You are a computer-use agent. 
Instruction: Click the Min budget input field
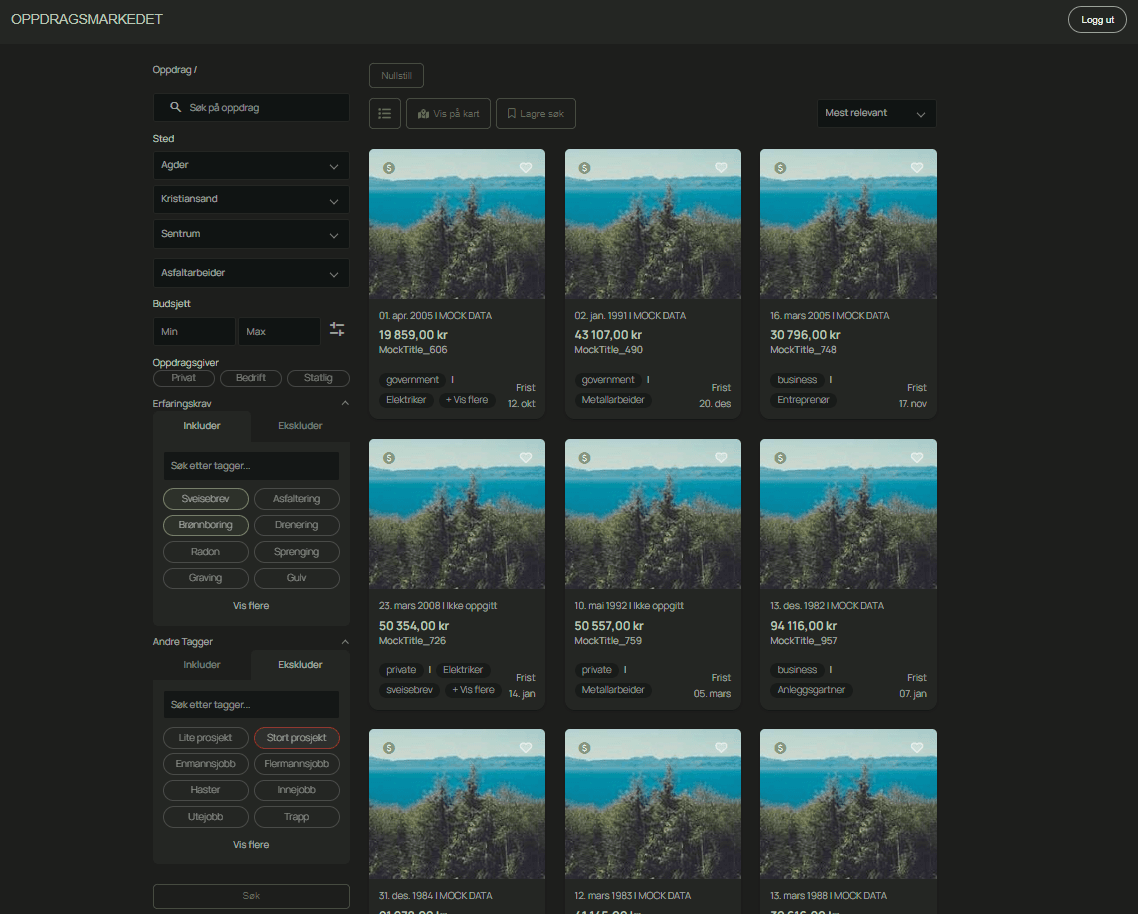[x=193, y=331]
